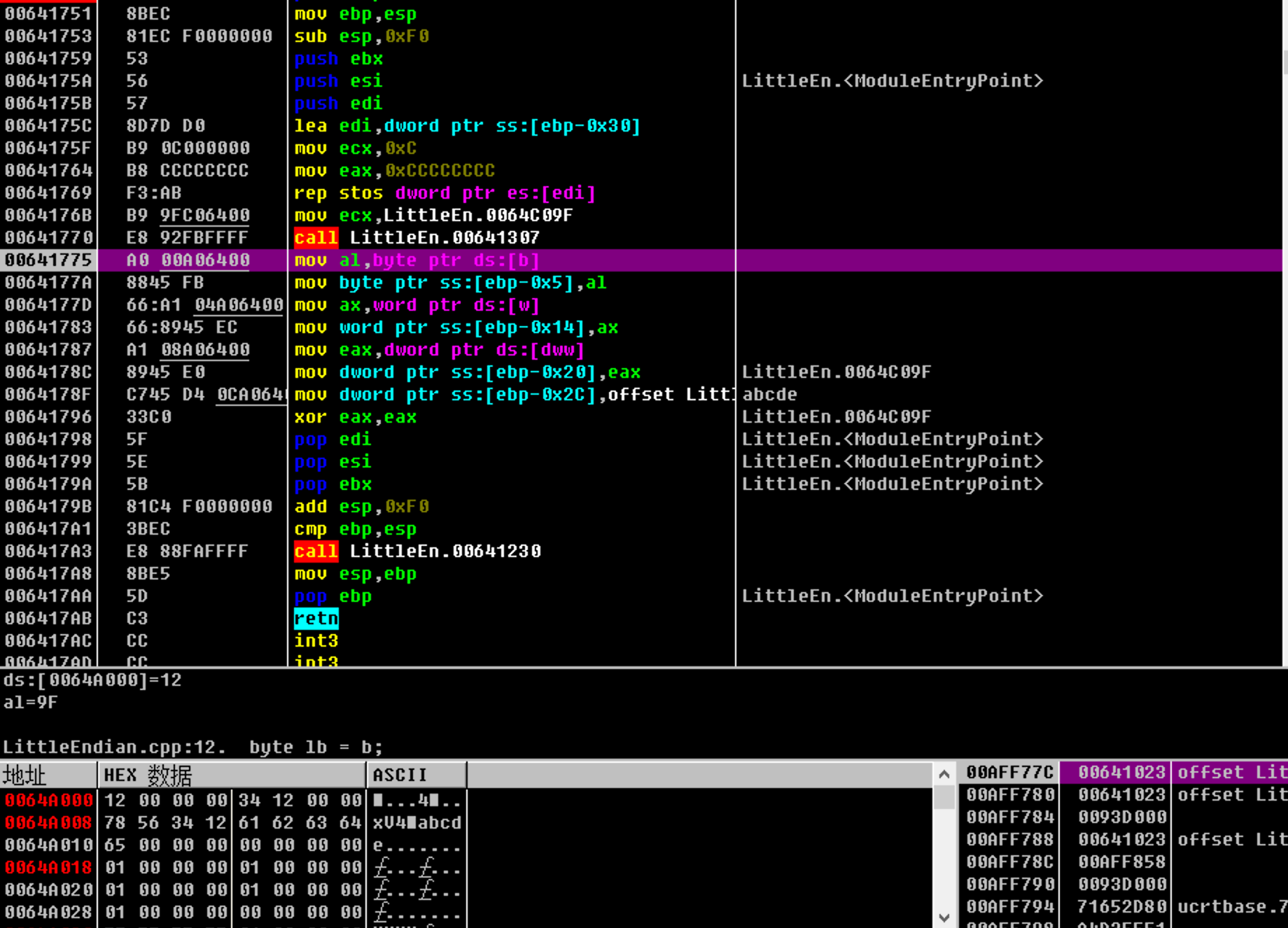Select dump address 0064A020

click(49, 890)
